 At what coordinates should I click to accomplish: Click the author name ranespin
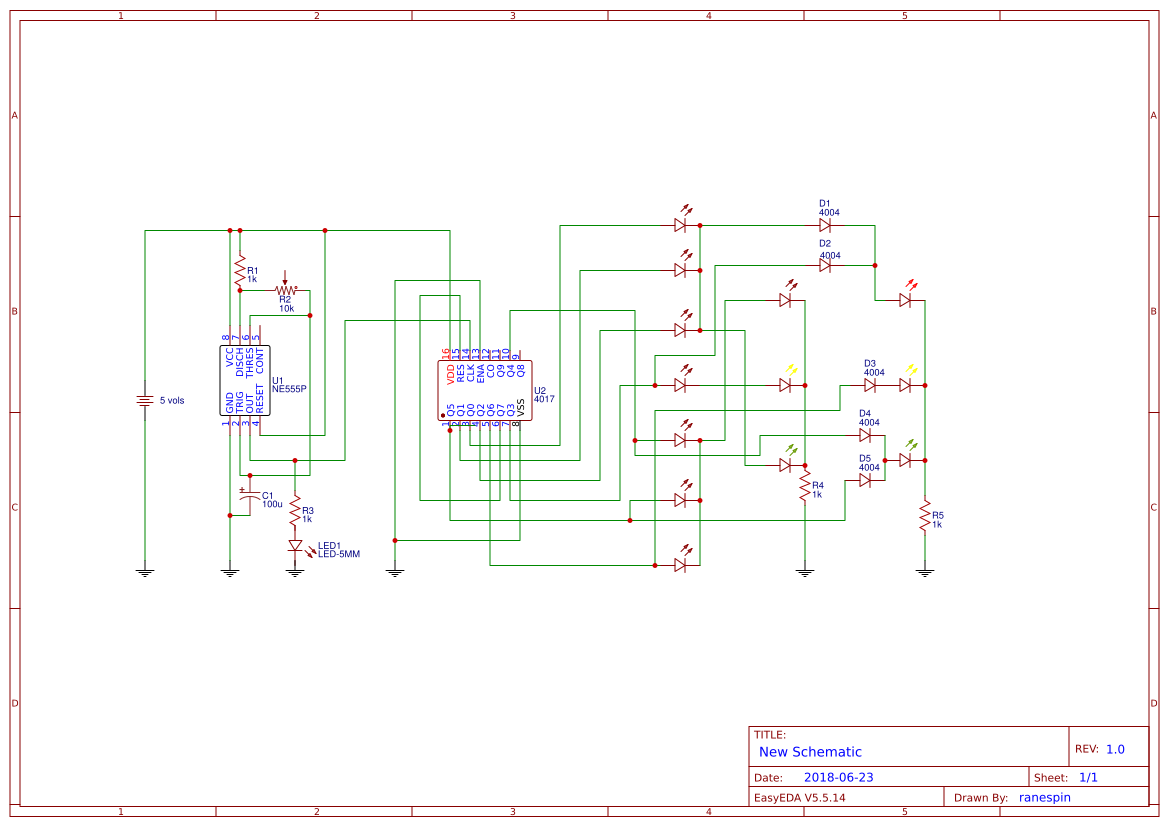(1044, 797)
